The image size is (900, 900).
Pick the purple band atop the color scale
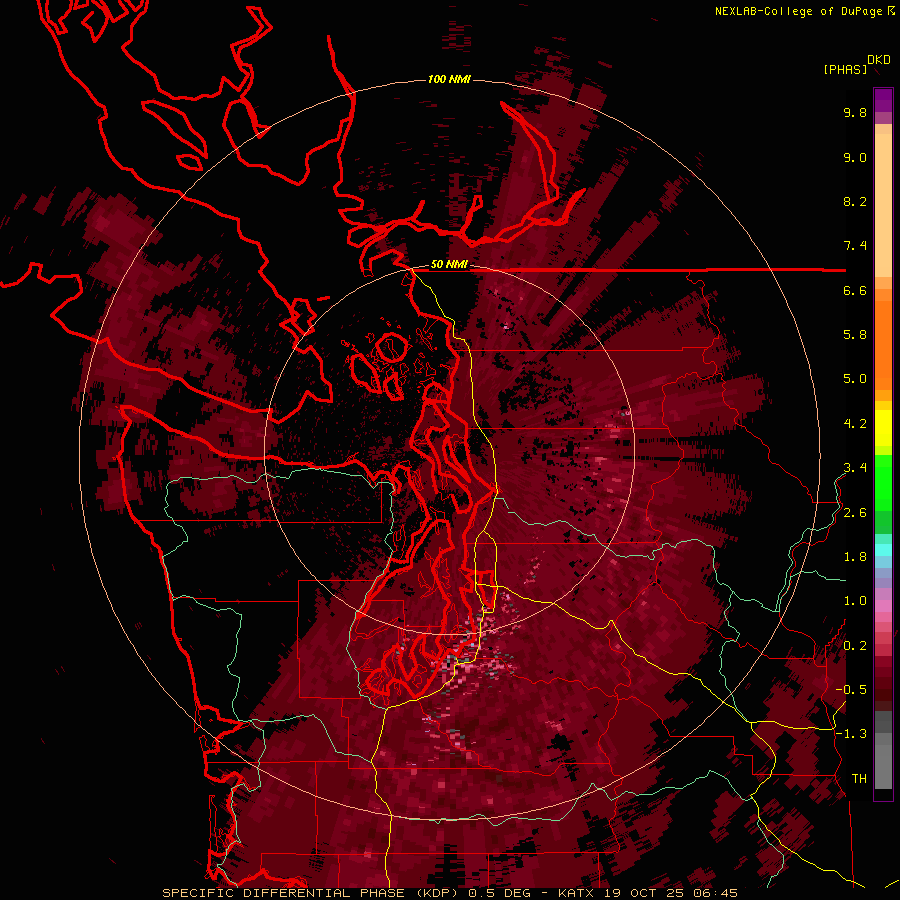coord(883,100)
